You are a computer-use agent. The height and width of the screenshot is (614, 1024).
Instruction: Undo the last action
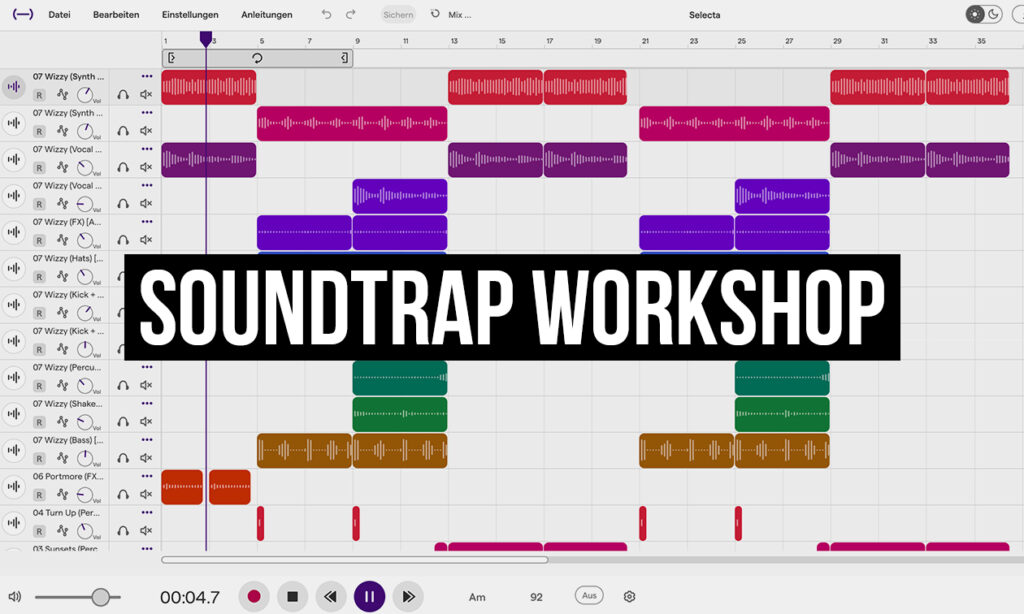(327, 14)
